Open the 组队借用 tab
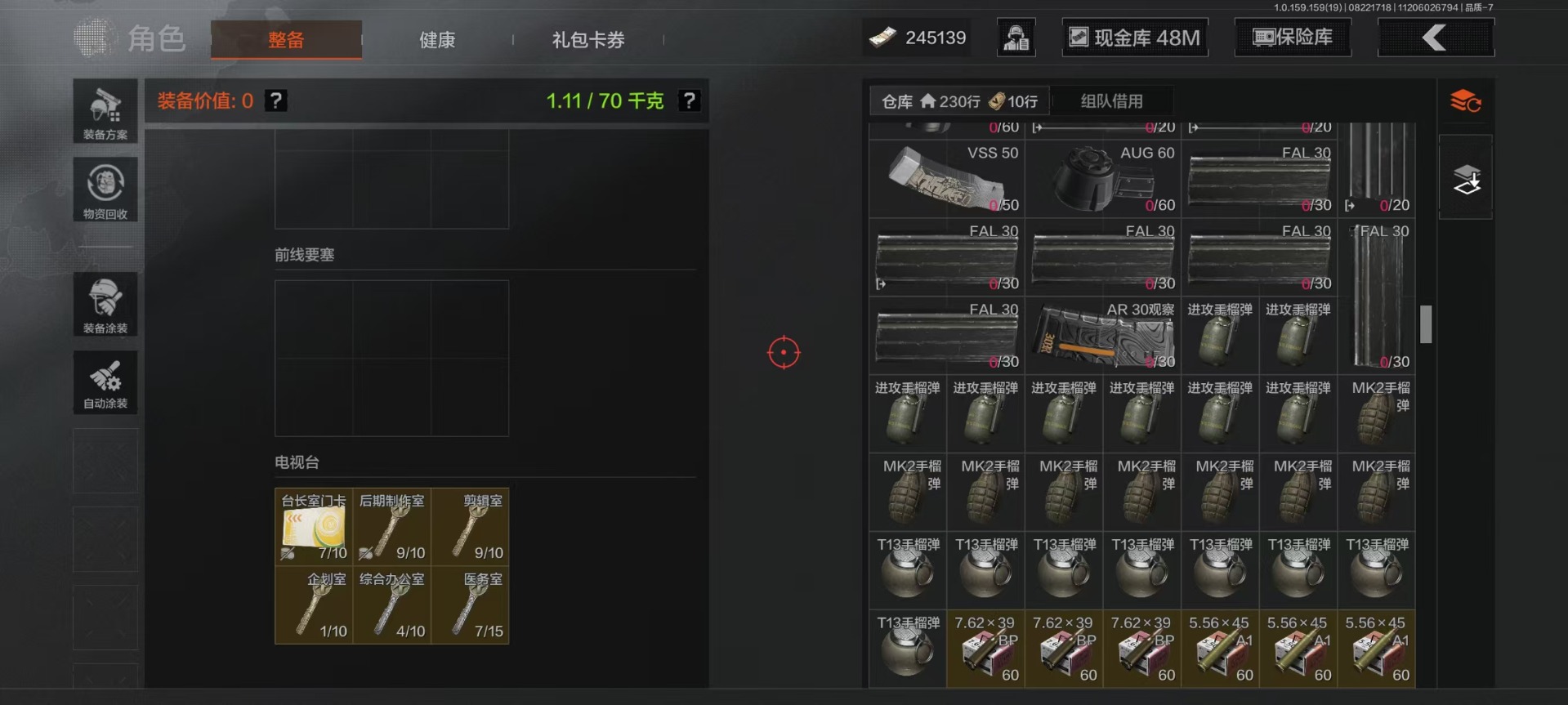Viewport: 1568px width, 705px height. point(1112,101)
